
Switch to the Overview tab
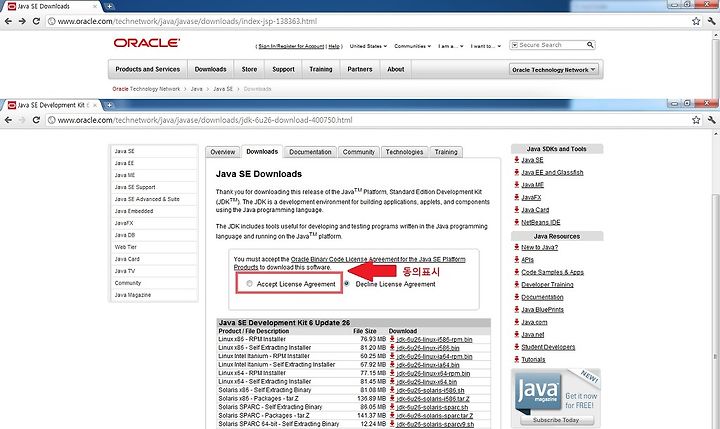[x=223, y=152]
